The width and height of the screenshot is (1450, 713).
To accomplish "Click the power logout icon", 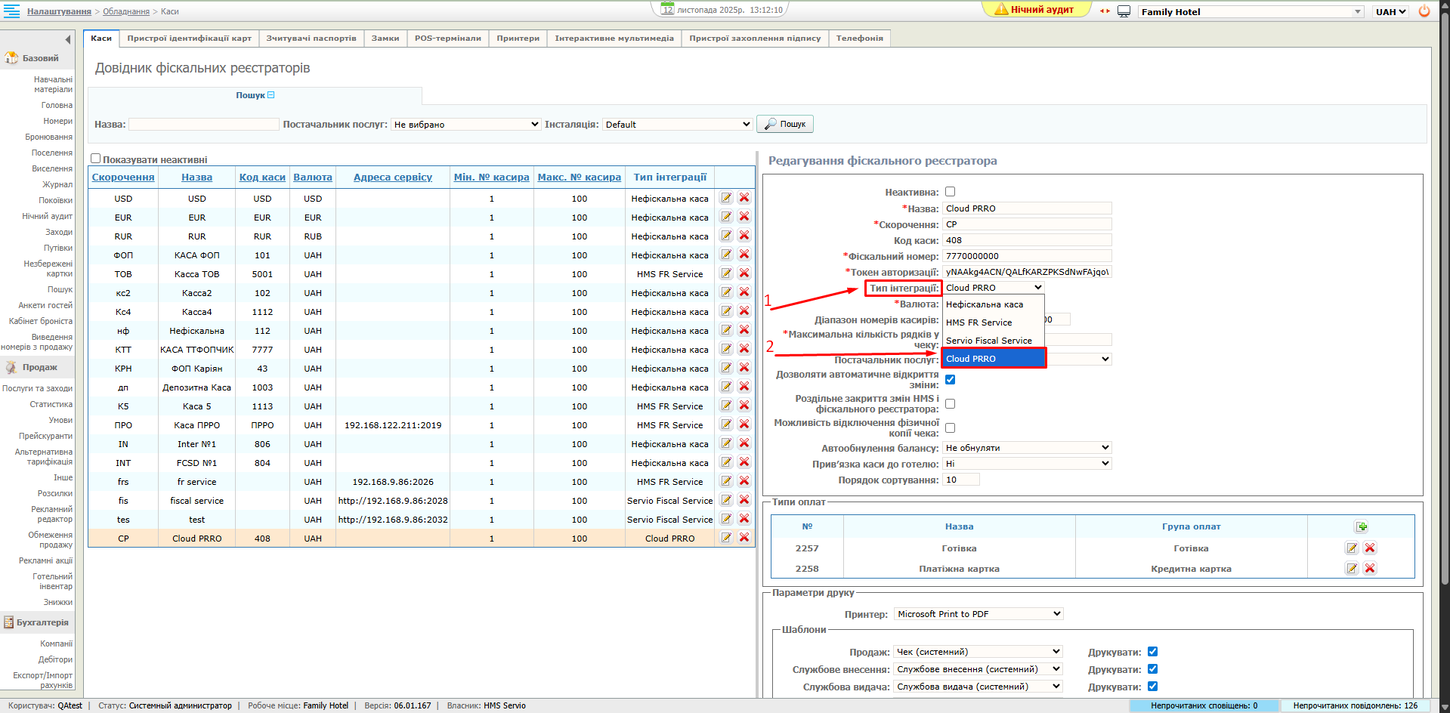I will pos(1425,12).
